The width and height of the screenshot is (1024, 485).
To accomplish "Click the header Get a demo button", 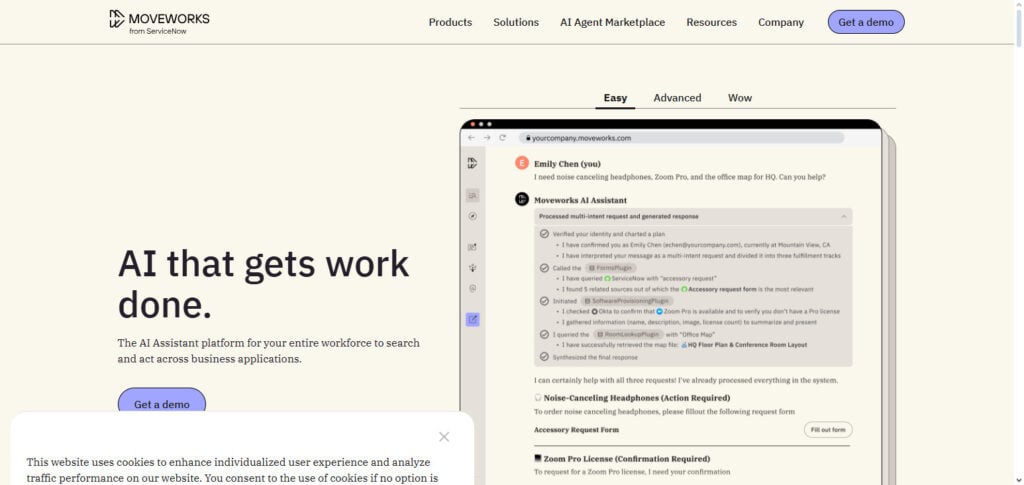I will (866, 22).
